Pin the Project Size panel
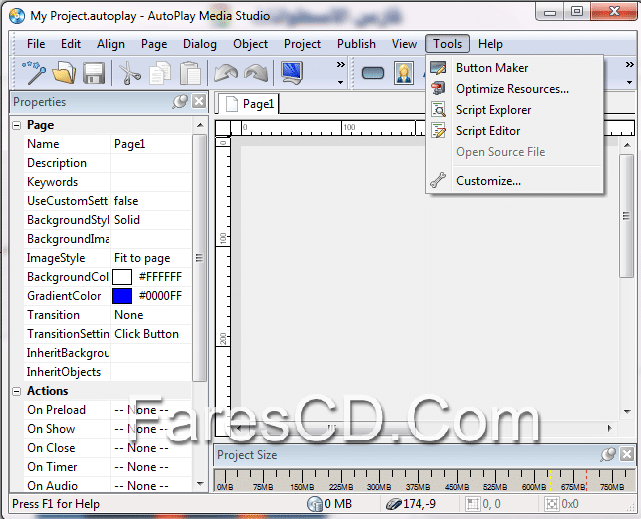The height and width of the screenshot is (519, 641). click(x=608, y=454)
